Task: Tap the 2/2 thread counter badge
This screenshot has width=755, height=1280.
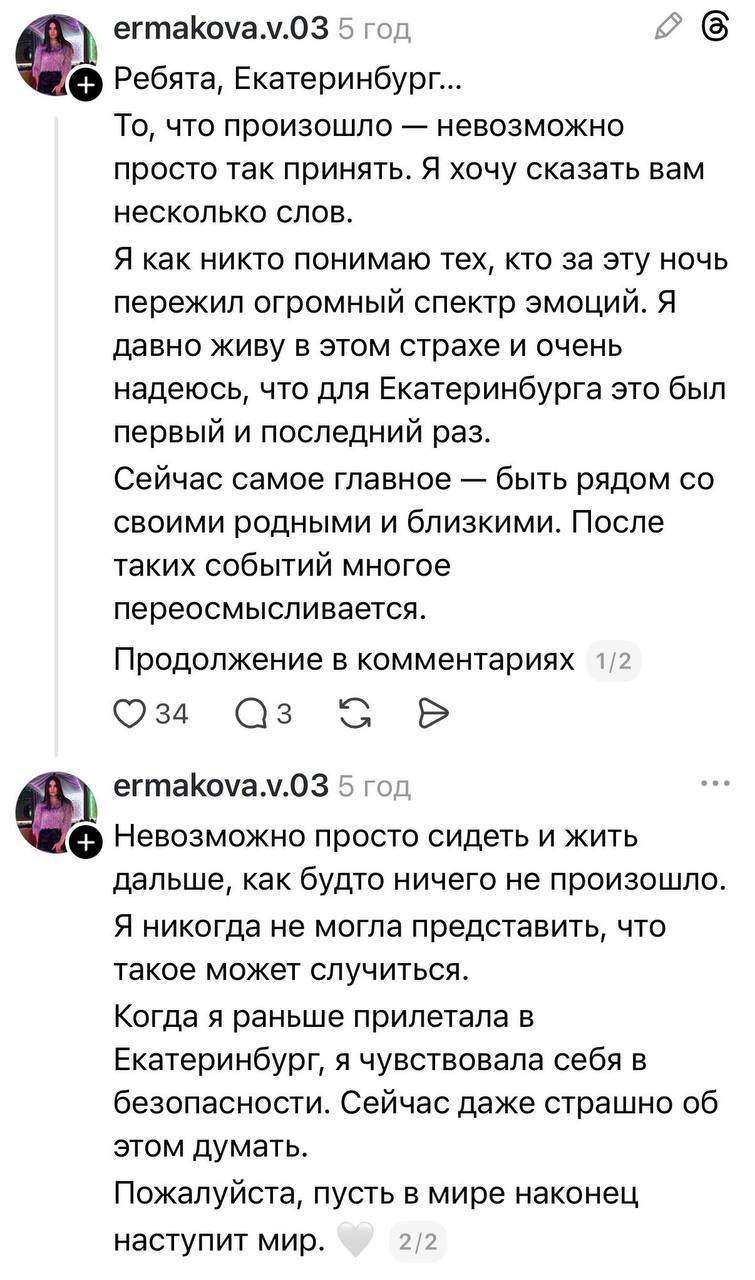Action: 417,1243
